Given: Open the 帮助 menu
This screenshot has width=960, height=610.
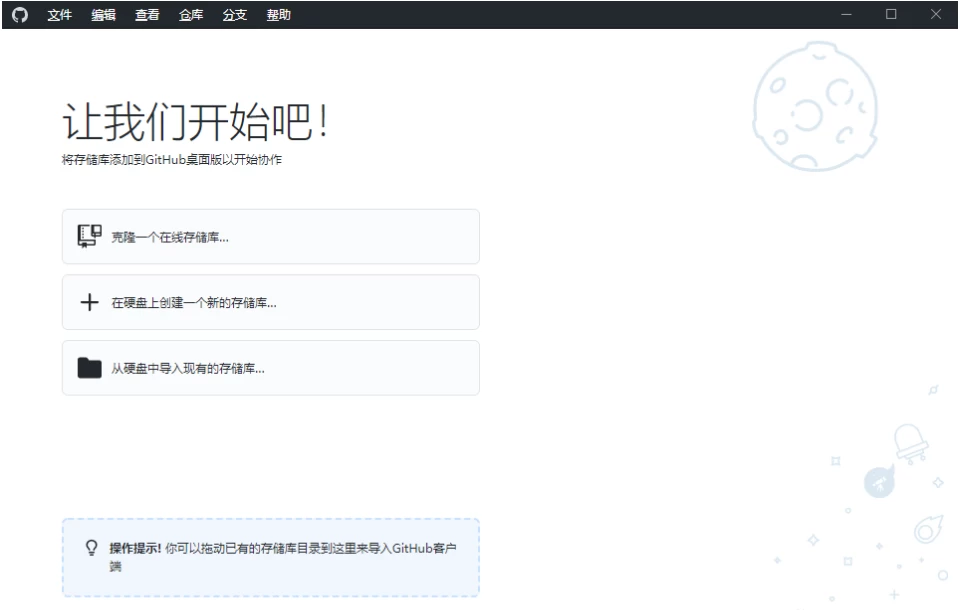Looking at the screenshot, I should coord(278,15).
